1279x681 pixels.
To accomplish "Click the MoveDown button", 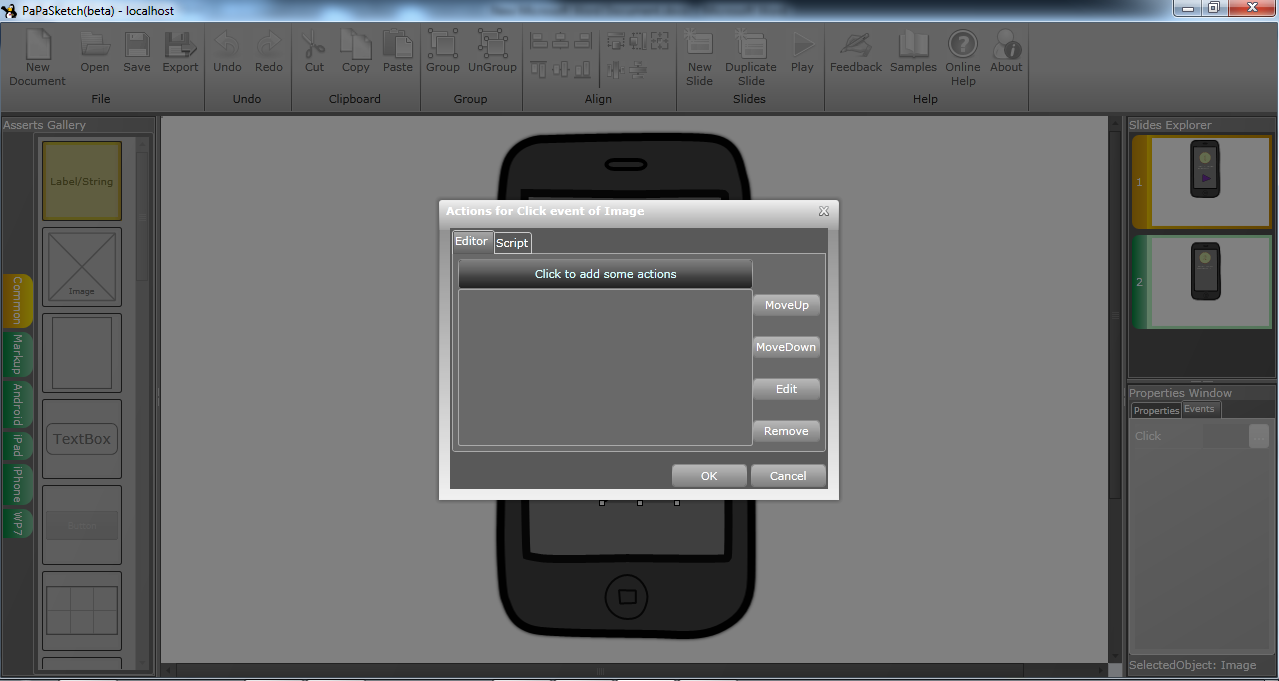I will click(786, 347).
